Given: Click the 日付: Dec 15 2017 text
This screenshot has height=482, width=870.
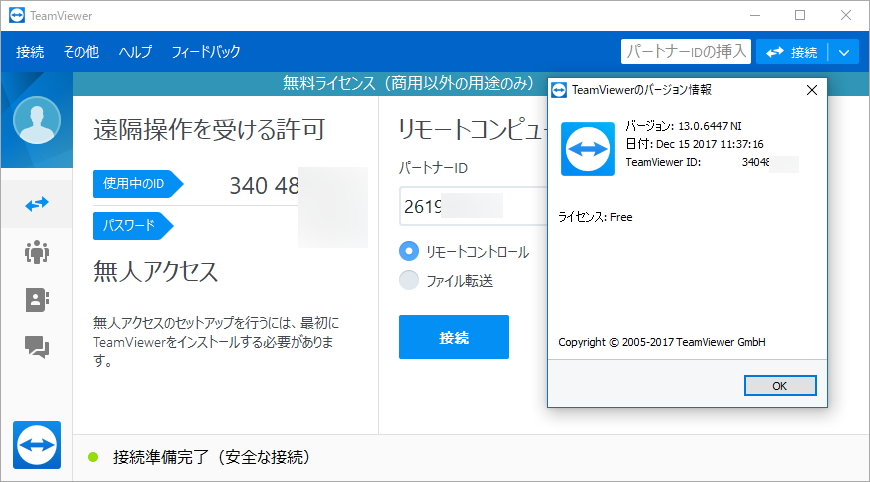Looking at the screenshot, I should coord(695,144).
